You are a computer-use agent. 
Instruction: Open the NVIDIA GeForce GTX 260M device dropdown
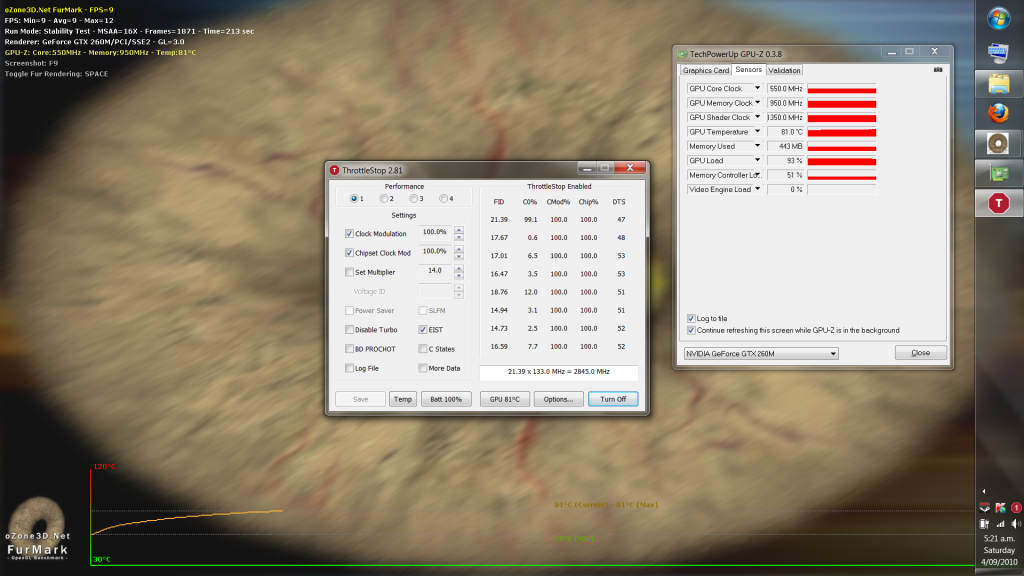tap(761, 353)
